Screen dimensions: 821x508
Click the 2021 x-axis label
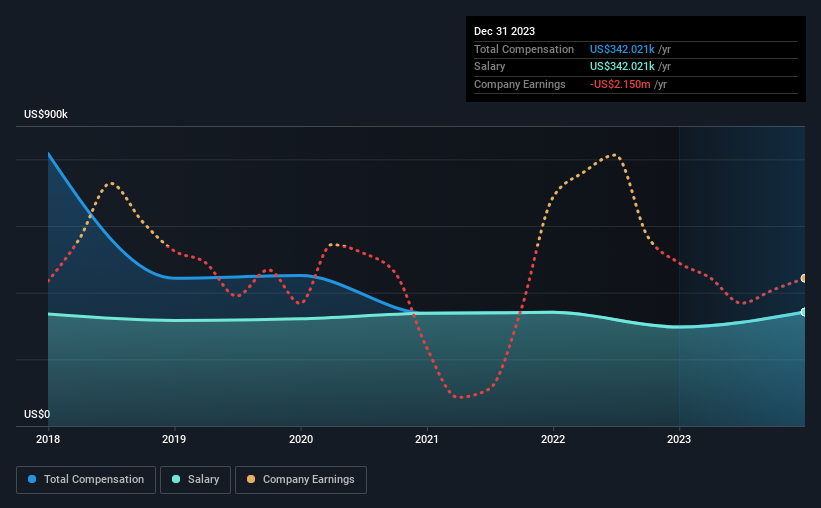(x=427, y=439)
